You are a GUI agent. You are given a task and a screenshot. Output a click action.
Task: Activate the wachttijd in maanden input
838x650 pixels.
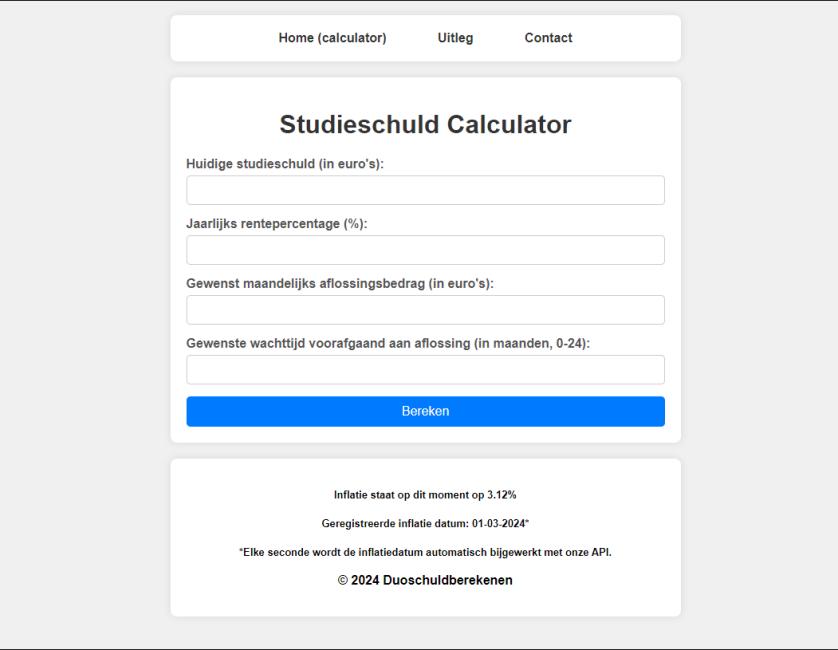click(425, 370)
